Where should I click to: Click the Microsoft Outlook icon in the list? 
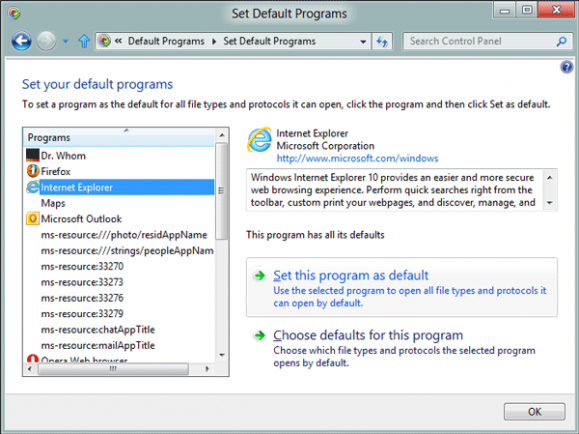click(x=32, y=219)
